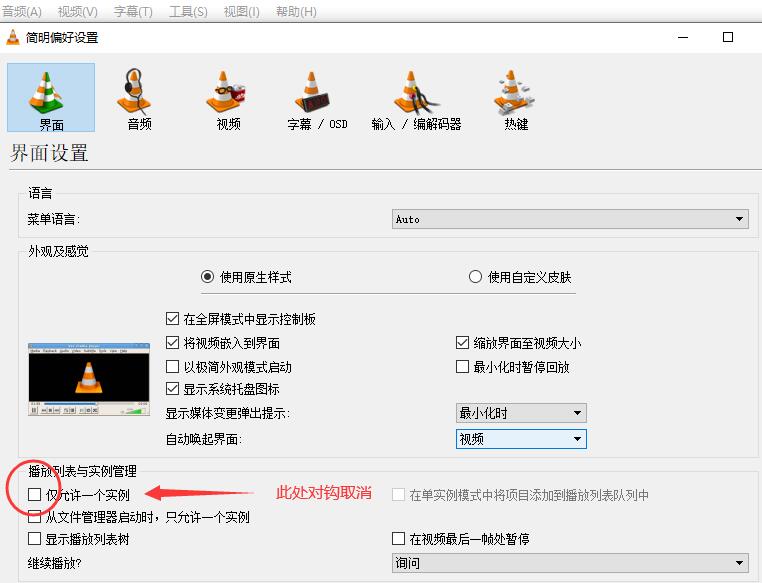The image size is (762, 583).
Task: Enable 在视频最后一帧处暂停 checkbox
Action: click(x=398, y=539)
